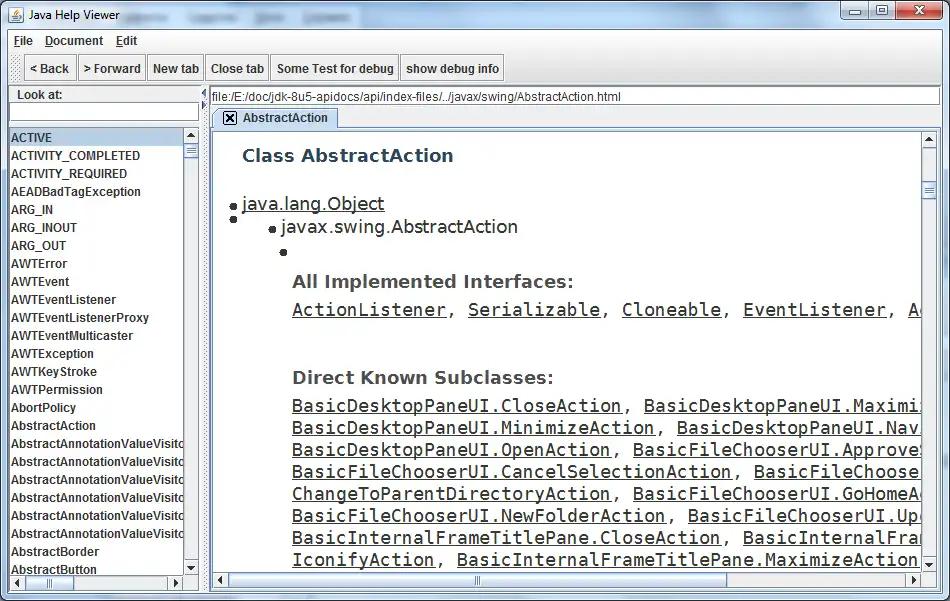Click index list scroll down arrow
The image size is (950, 601).
[x=191, y=568]
